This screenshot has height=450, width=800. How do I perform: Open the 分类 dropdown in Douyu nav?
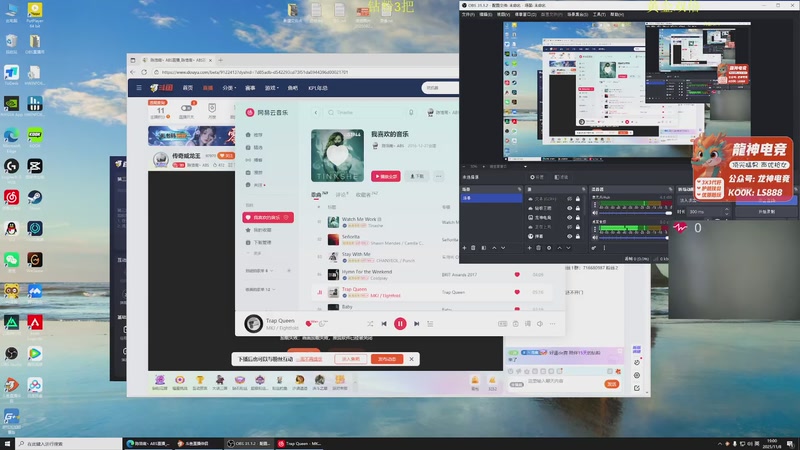tap(229, 88)
